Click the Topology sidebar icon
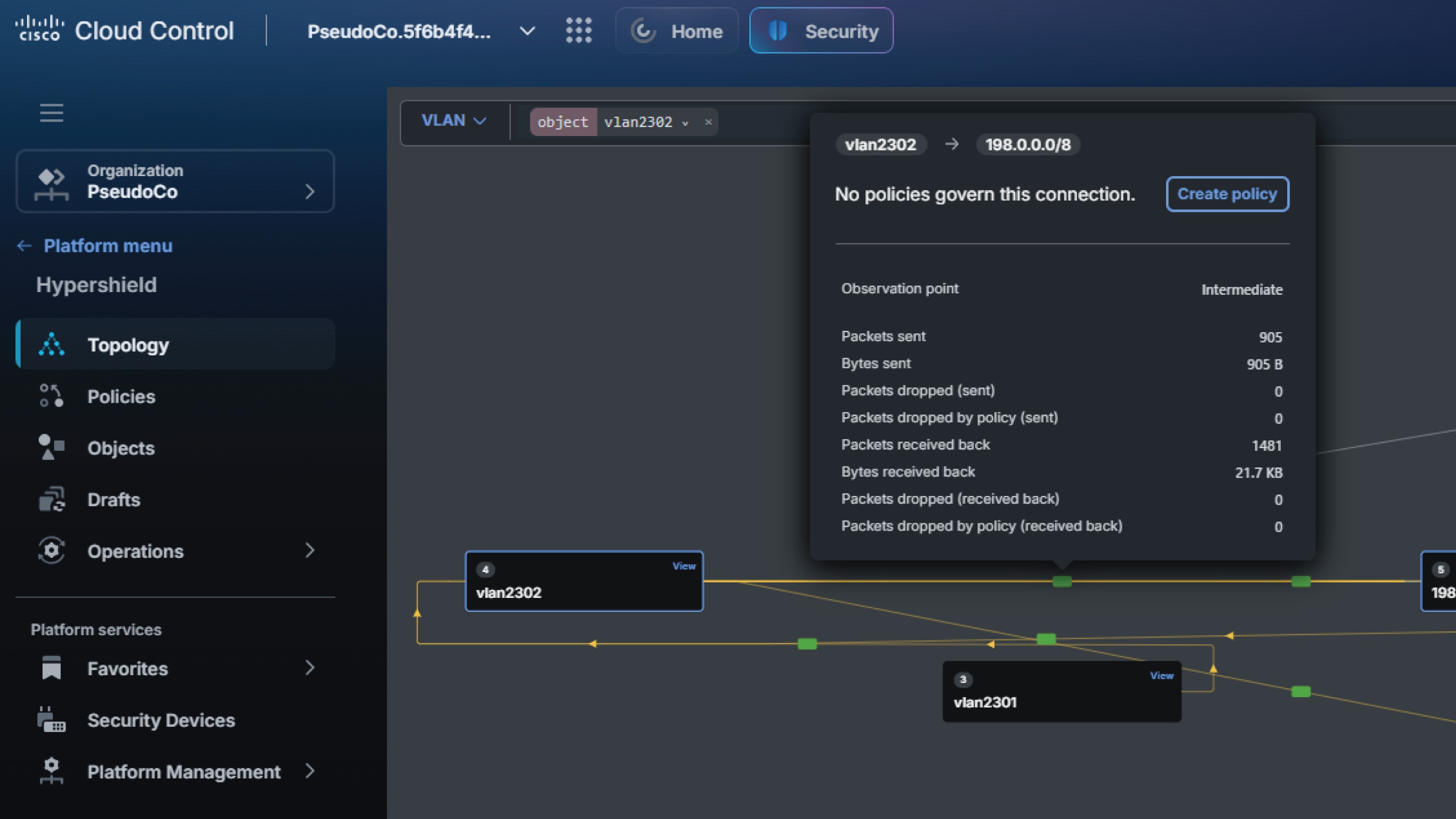Viewport: 1456px width, 819px height. pyautogui.click(x=51, y=344)
